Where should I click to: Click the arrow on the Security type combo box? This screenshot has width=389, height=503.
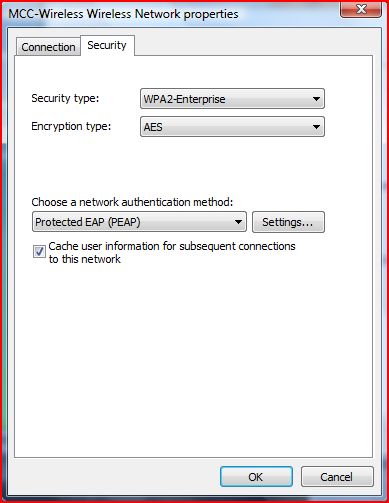(316, 99)
